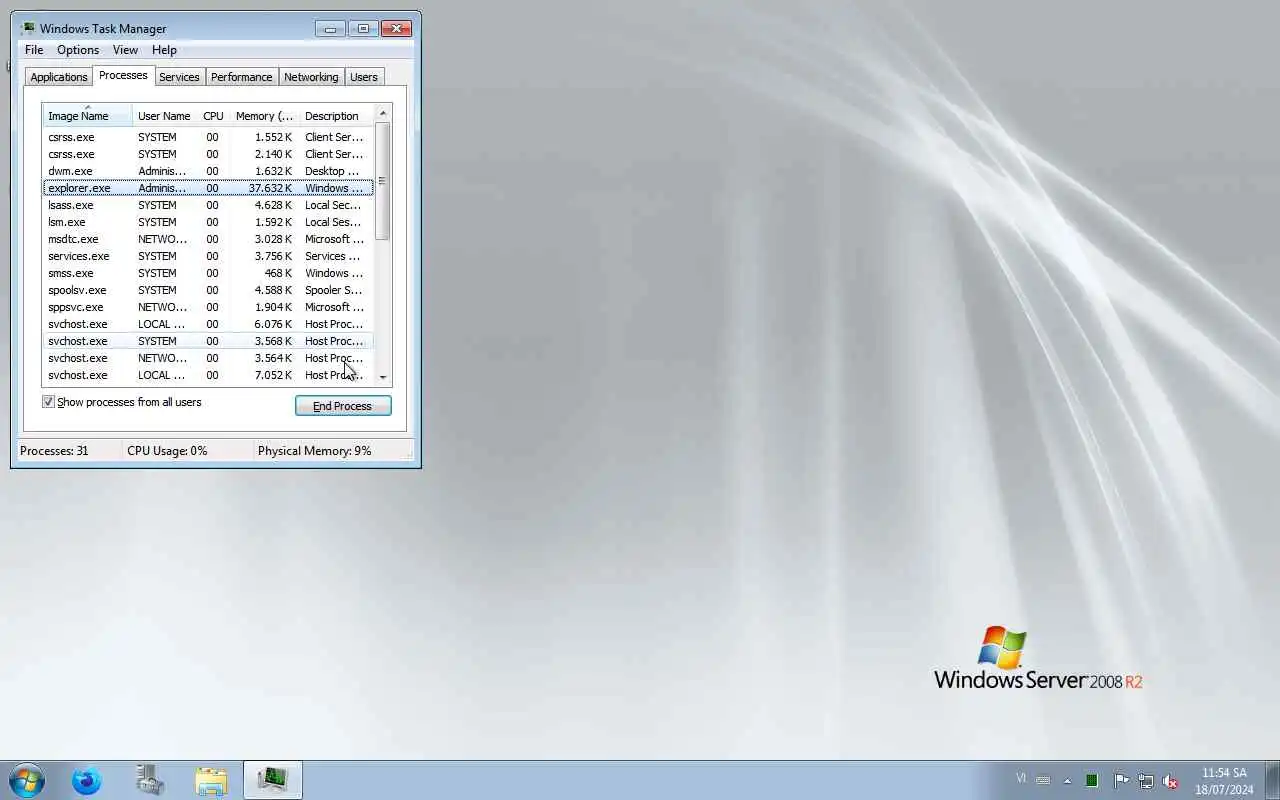Switch to the Users tab
The width and height of the screenshot is (1280, 800).
point(364,77)
